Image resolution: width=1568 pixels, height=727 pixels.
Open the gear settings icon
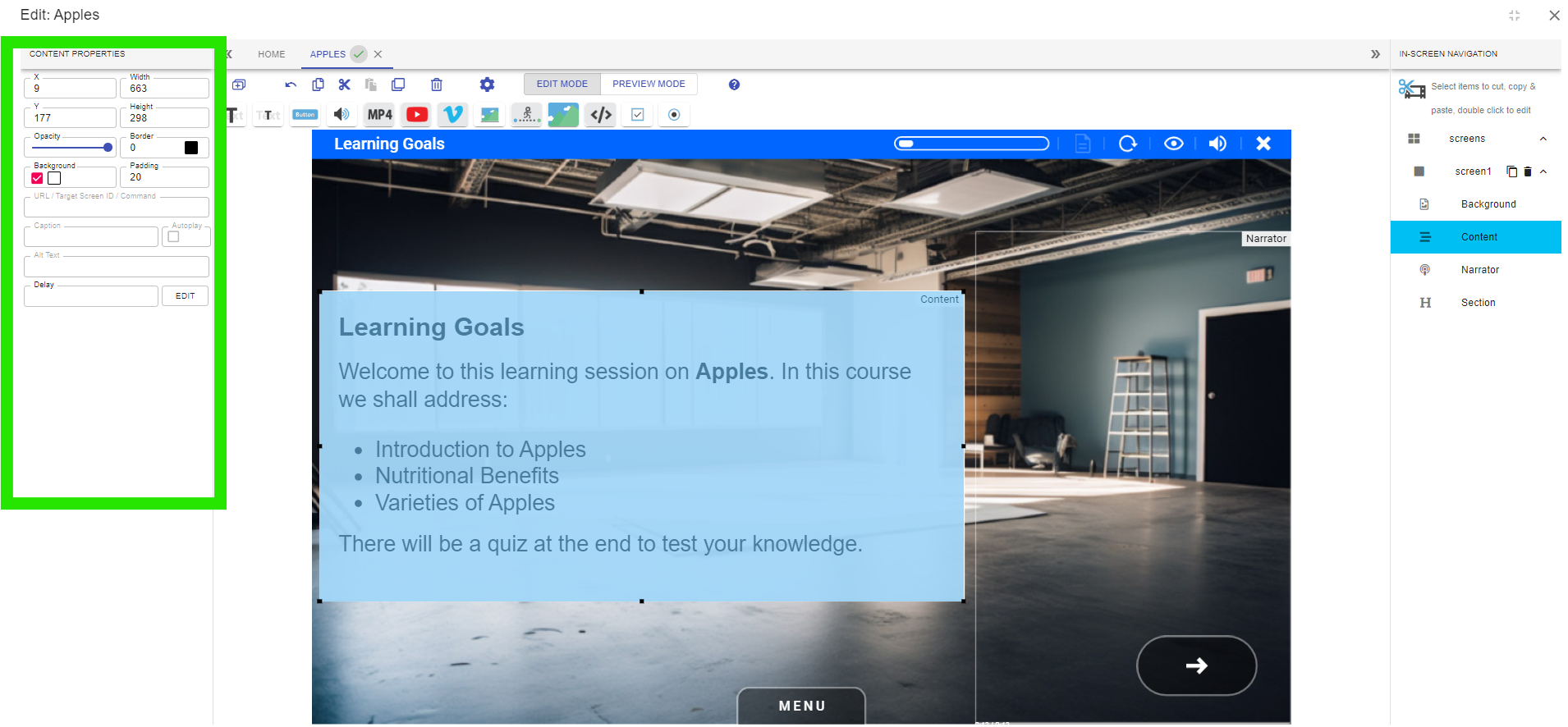(x=487, y=85)
